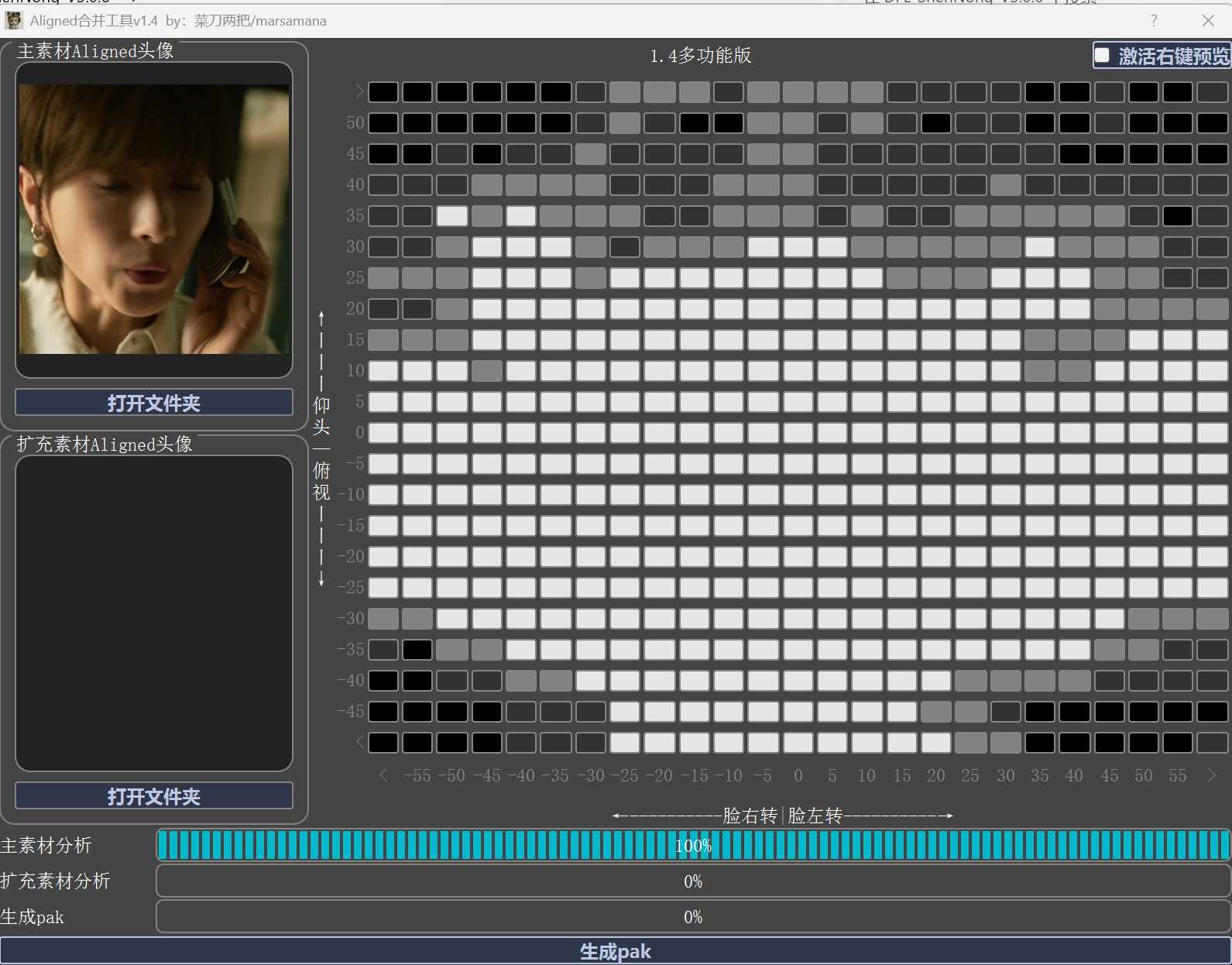The width and height of the screenshot is (1232, 965).
Task: Click the 主素材分析 100% progress bar
Action: point(693,846)
